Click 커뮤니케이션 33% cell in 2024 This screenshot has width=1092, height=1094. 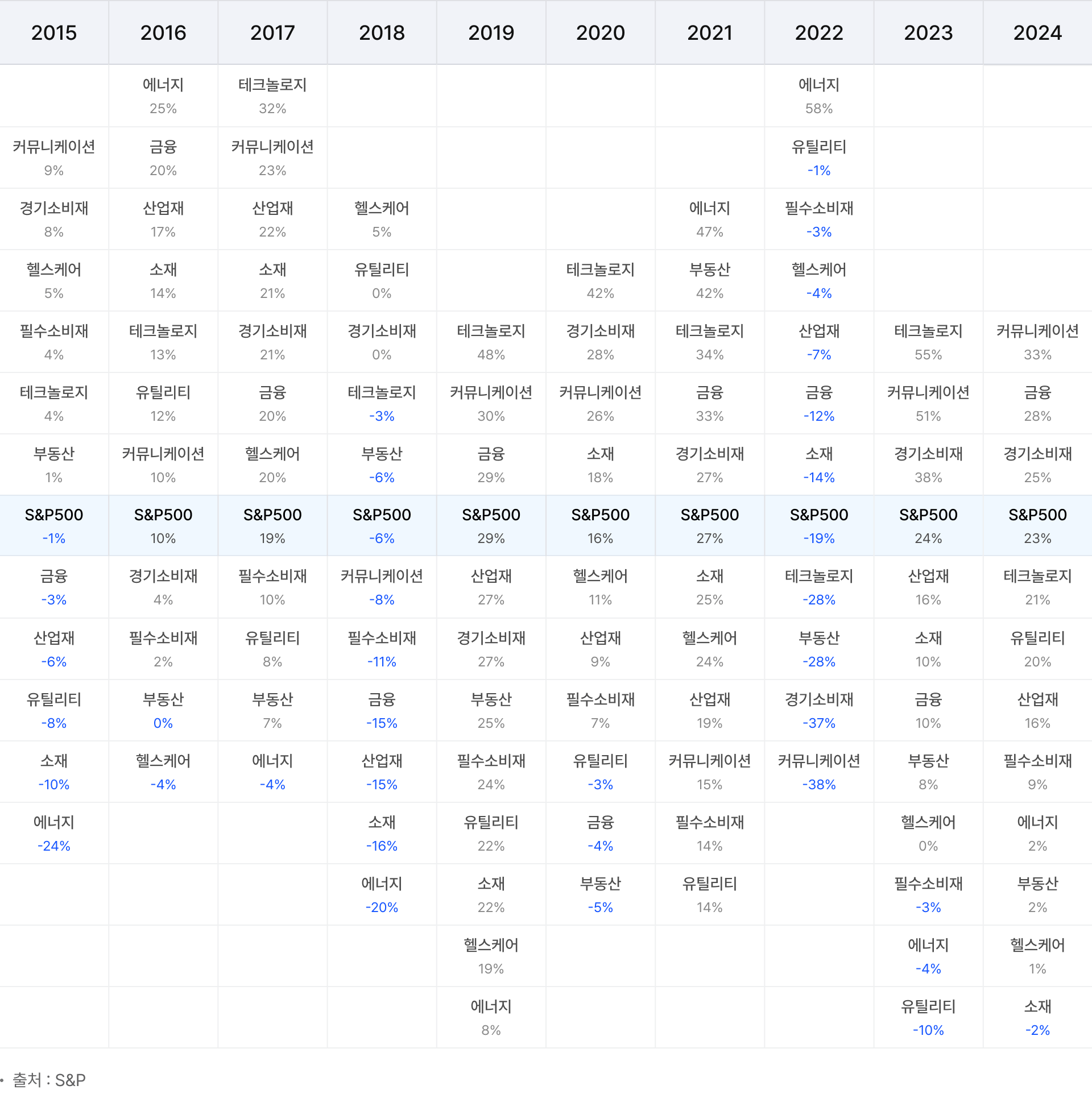click(1037, 342)
